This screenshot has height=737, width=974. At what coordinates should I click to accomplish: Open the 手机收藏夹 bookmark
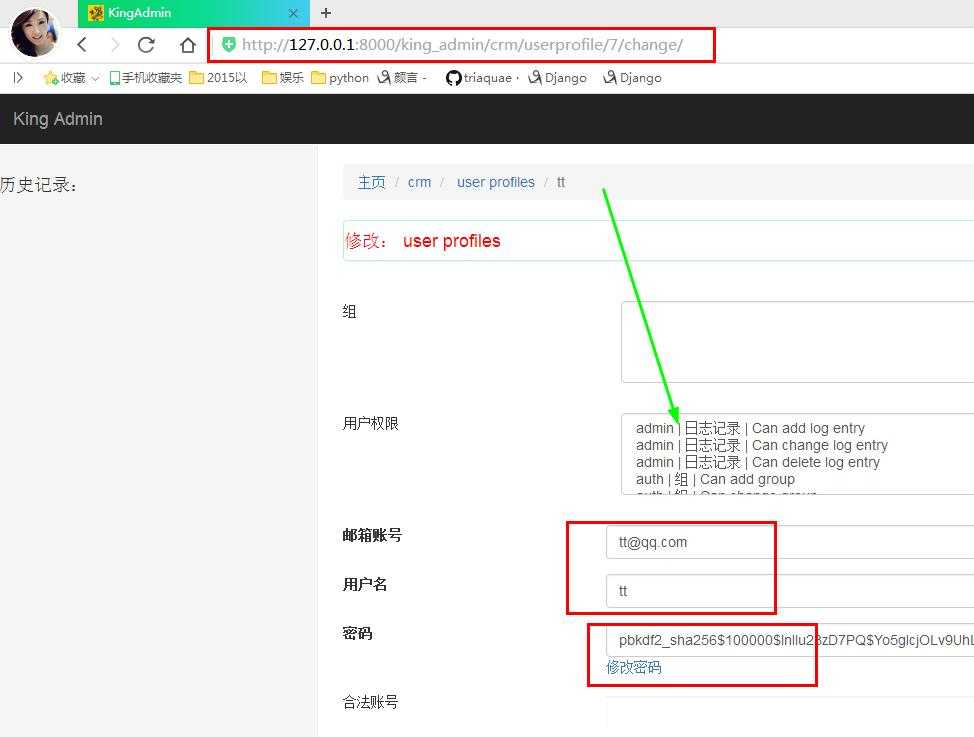[x=145, y=78]
